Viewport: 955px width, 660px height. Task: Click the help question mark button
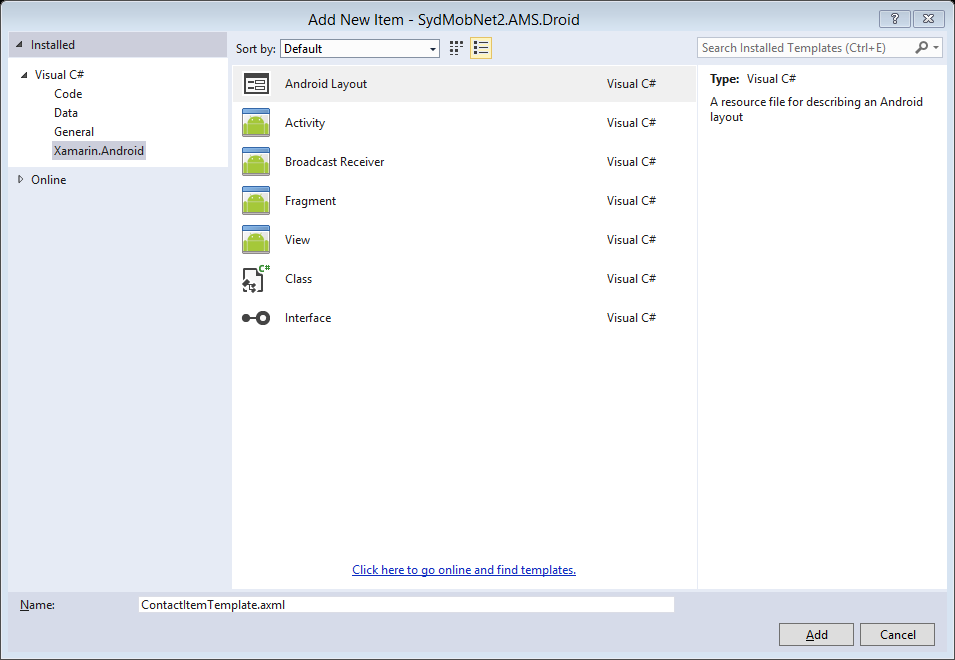895,19
